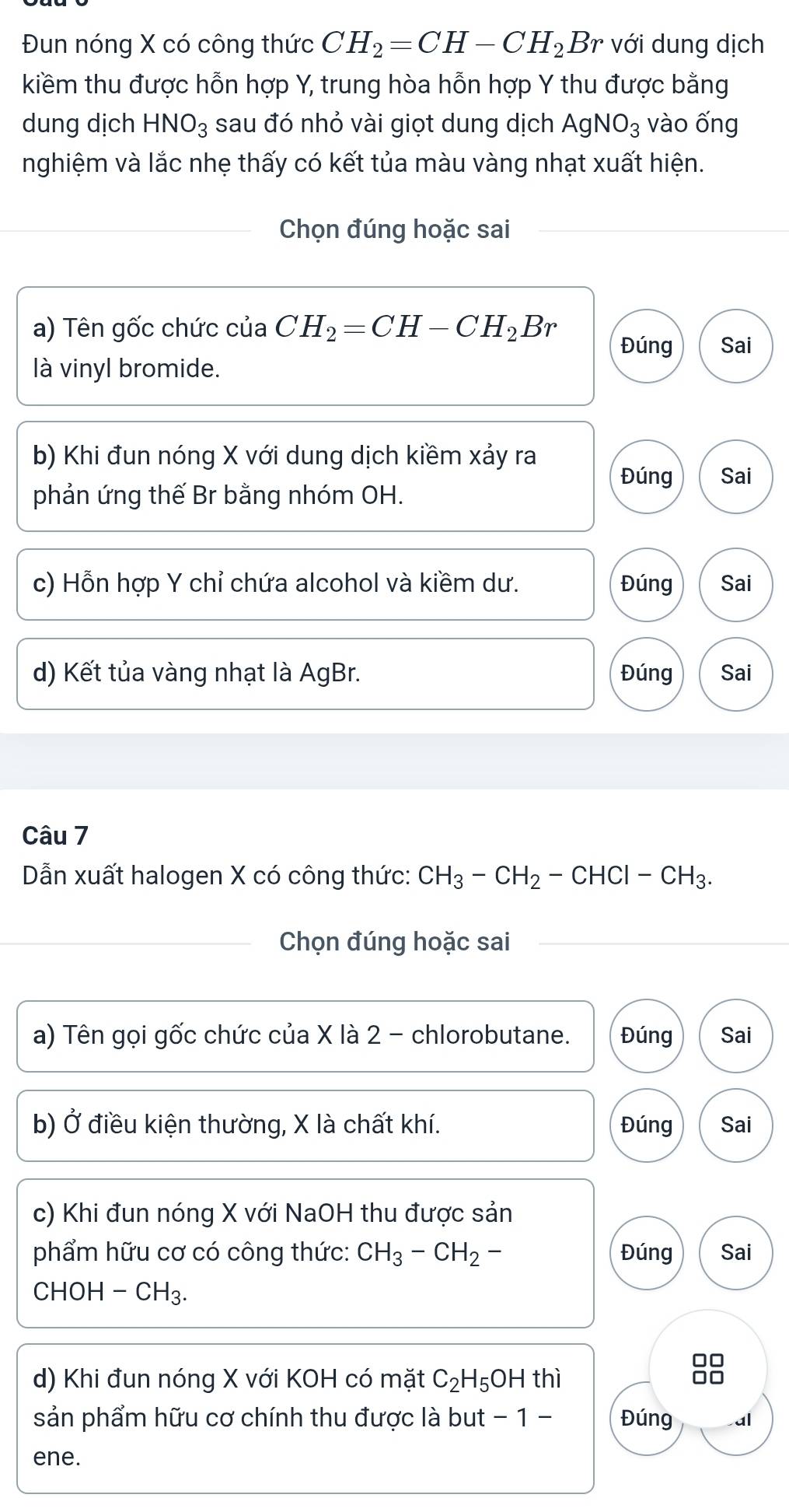Image resolution: width=789 pixels, height=1512 pixels.
Task: Click the 'Ở điều kiện thường' statement box
Action: click(x=305, y=1125)
